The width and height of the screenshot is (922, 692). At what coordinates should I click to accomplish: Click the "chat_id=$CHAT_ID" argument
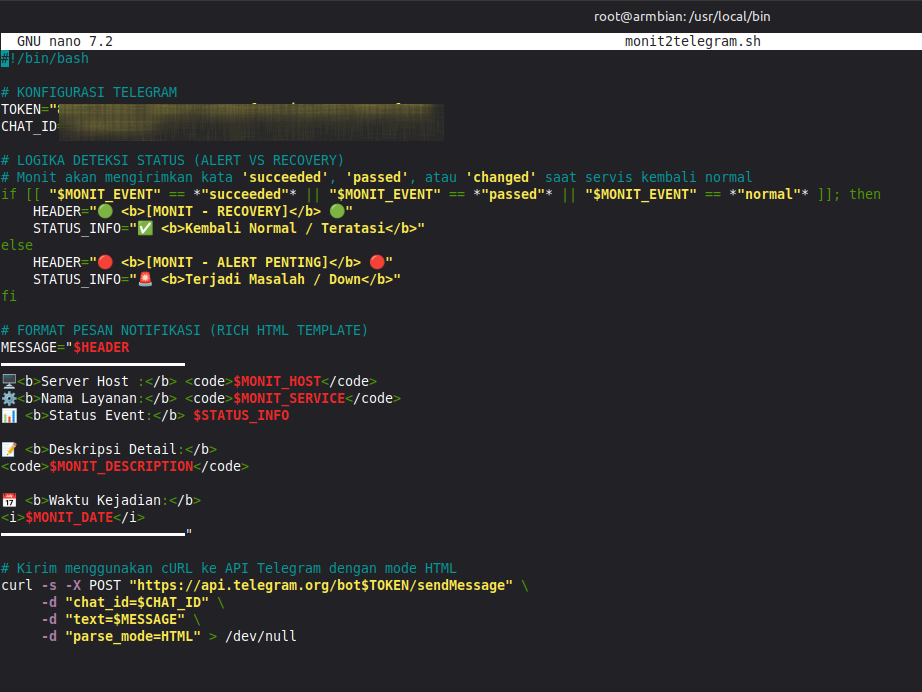coord(137,603)
